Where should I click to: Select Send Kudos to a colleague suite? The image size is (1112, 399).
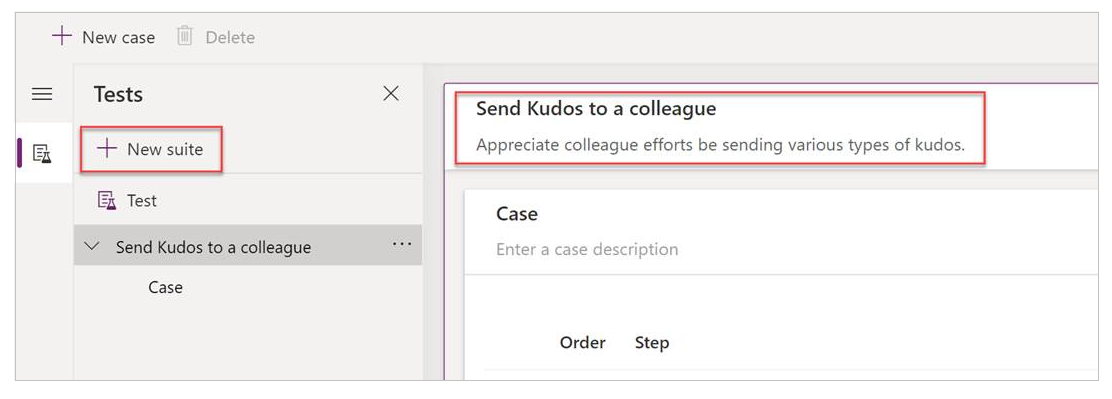(x=213, y=247)
